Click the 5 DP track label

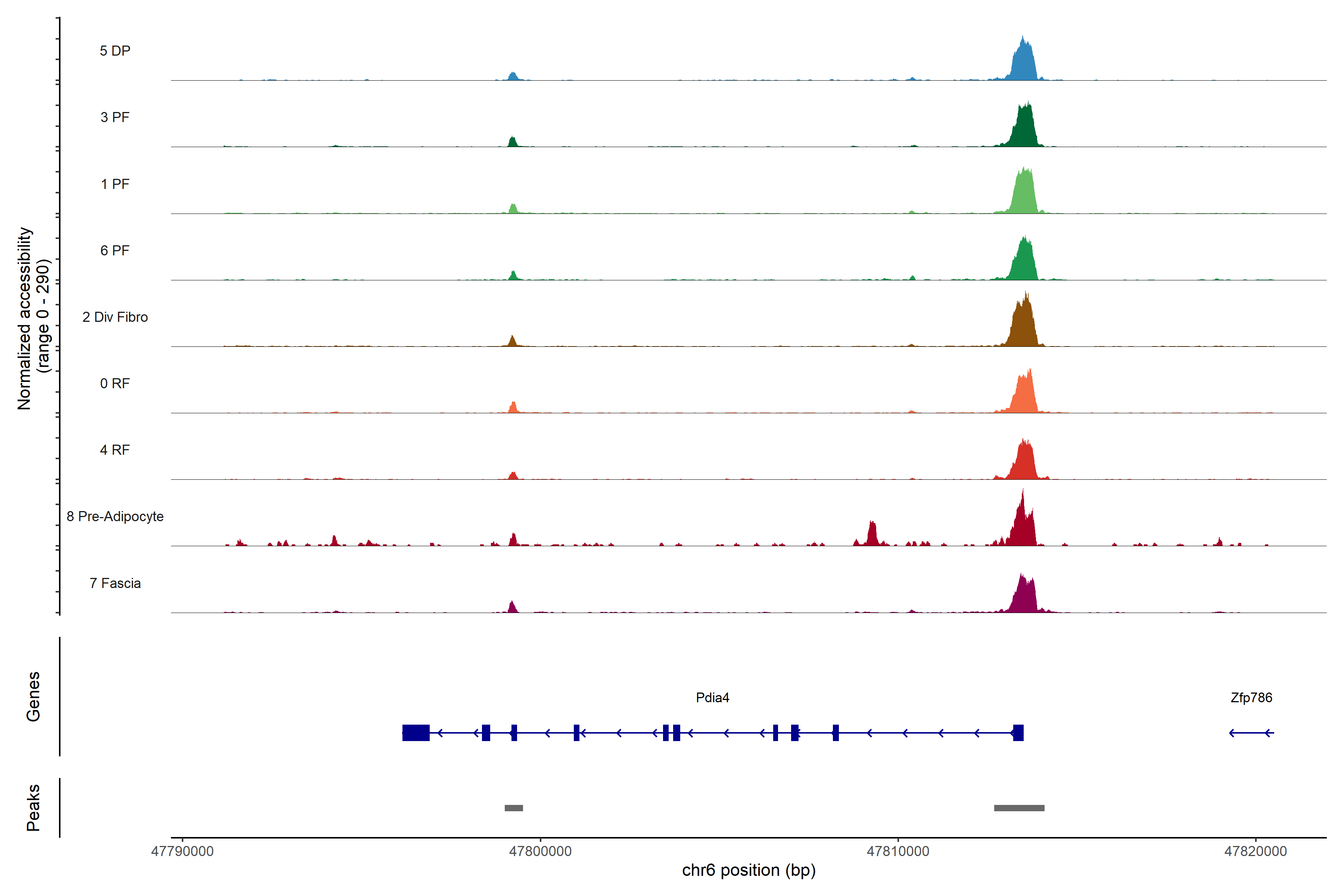click(115, 51)
